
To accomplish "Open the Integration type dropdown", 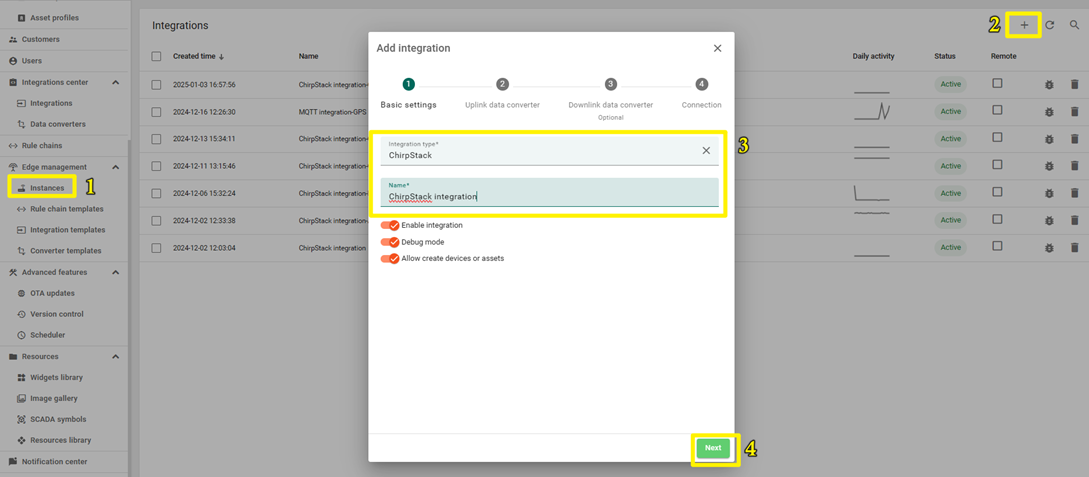I will pyautogui.click(x=549, y=151).
